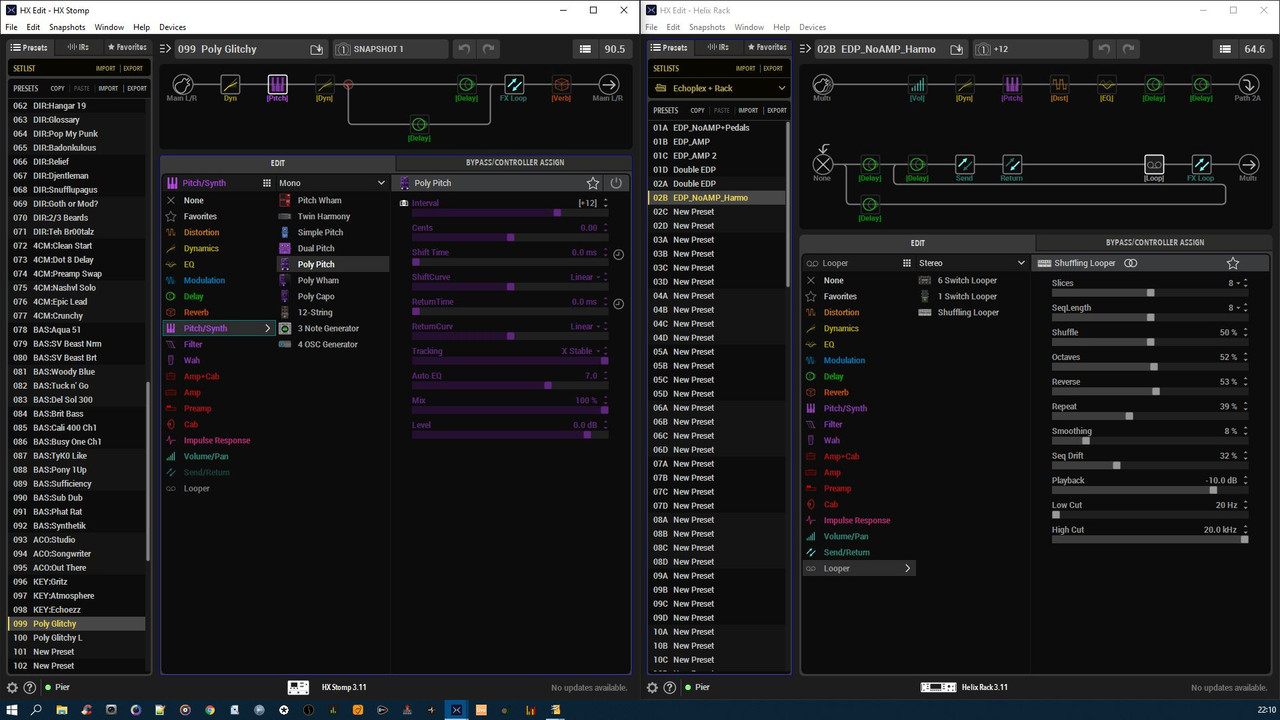Click setlist Import in HX Stomp
The height and width of the screenshot is (720, 1280).
(x=105, y=68)
